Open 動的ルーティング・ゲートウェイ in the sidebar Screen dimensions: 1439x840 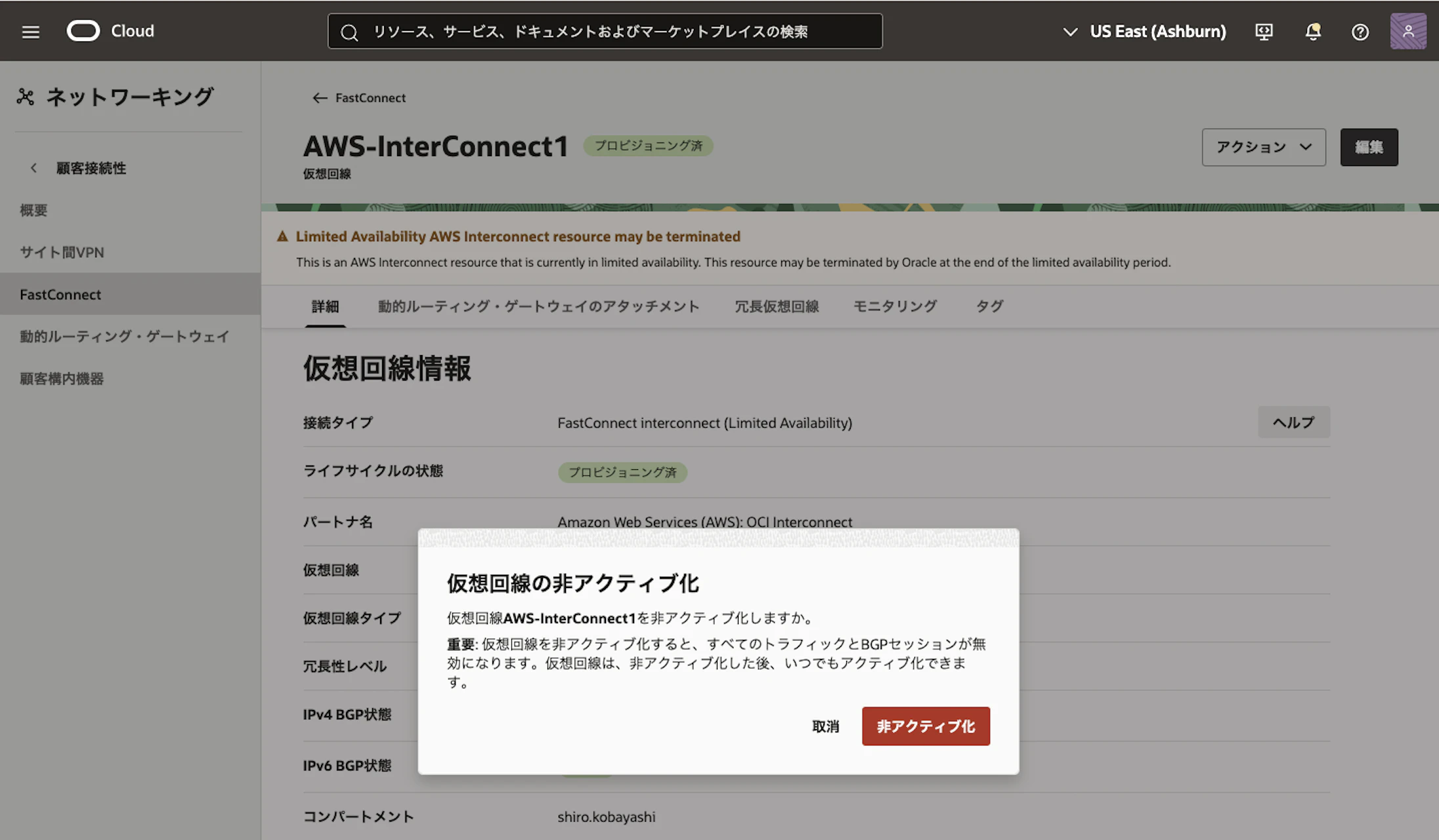click(x=125, y=336)
